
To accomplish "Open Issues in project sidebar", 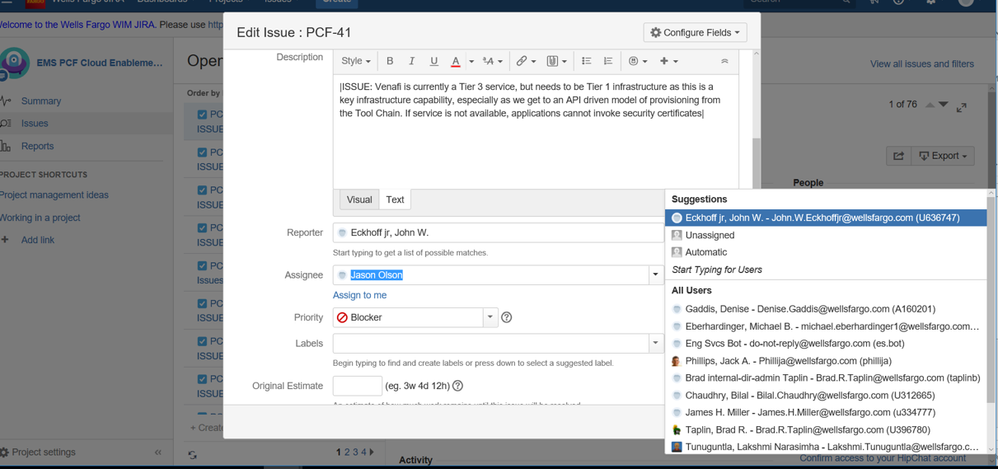I will pos(34,123).
